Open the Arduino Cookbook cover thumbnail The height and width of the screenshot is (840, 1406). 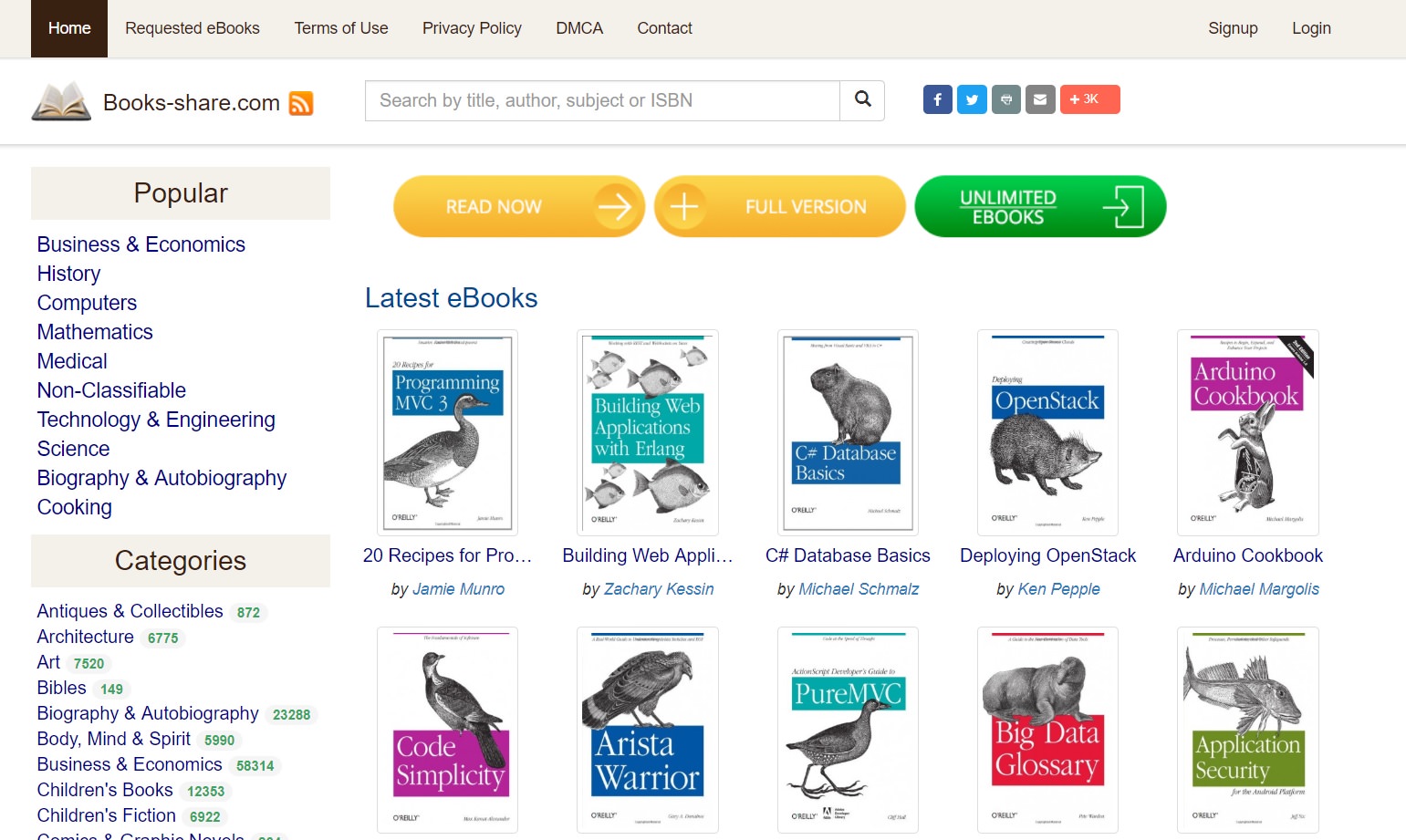(1247, 432)
